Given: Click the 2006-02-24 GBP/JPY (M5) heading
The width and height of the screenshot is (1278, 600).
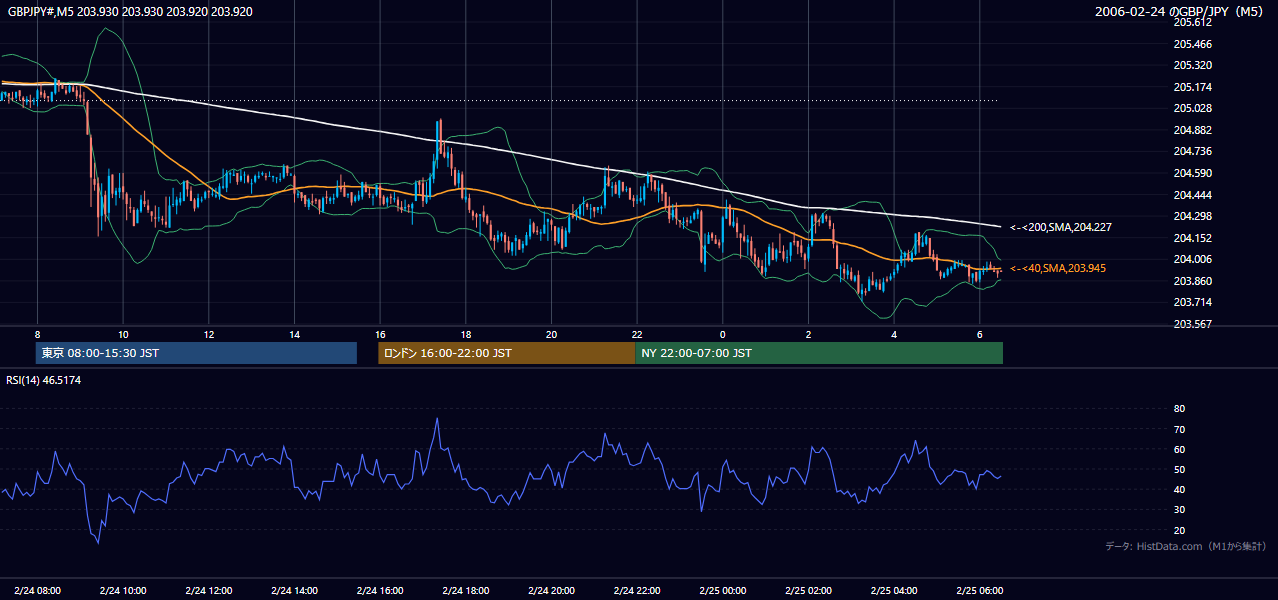Looking at the screenshot, I should [x=1181, y=12].
